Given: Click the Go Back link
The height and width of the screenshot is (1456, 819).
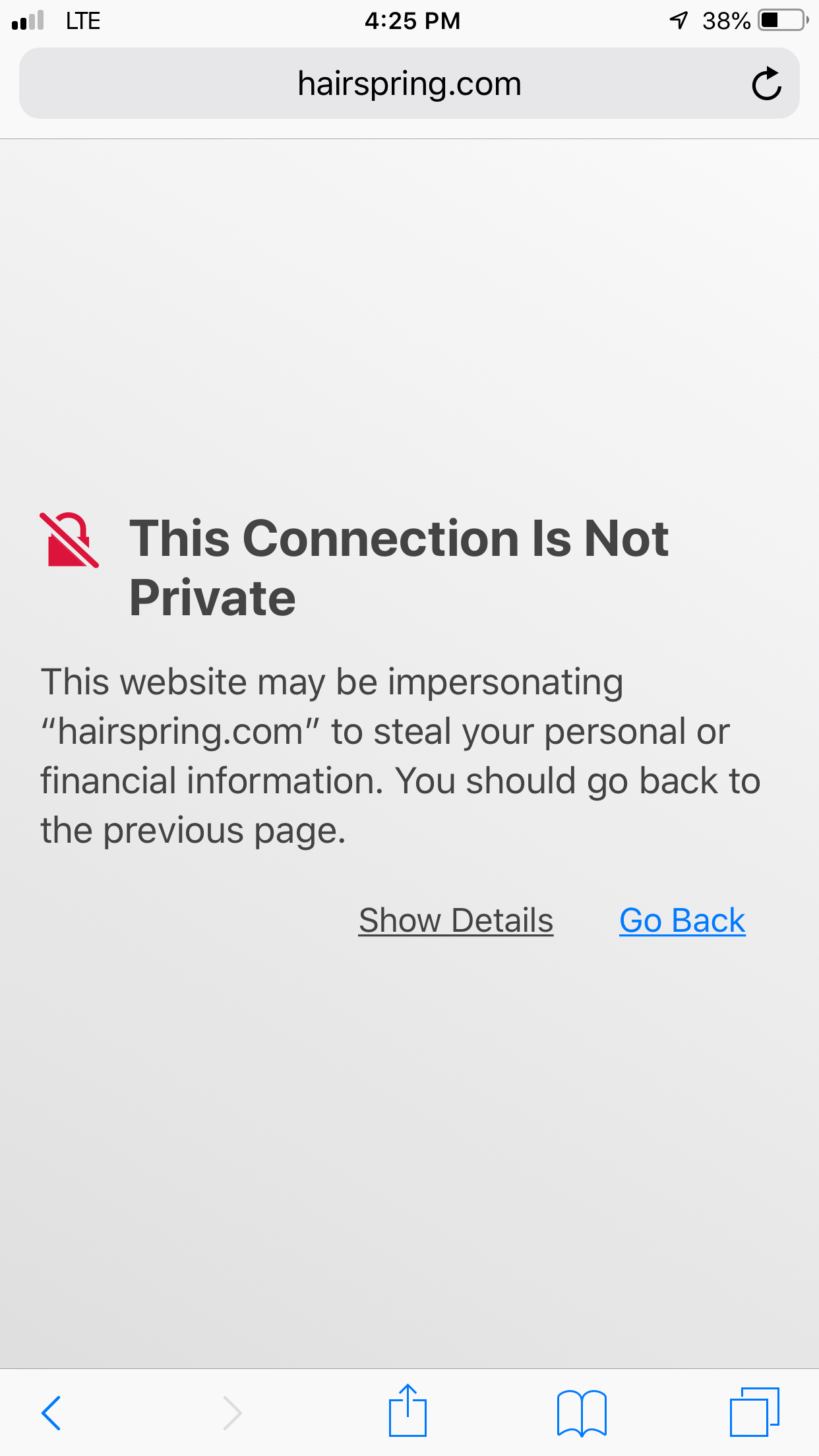Looking at the screenshot, I should (x=682, y=921).
